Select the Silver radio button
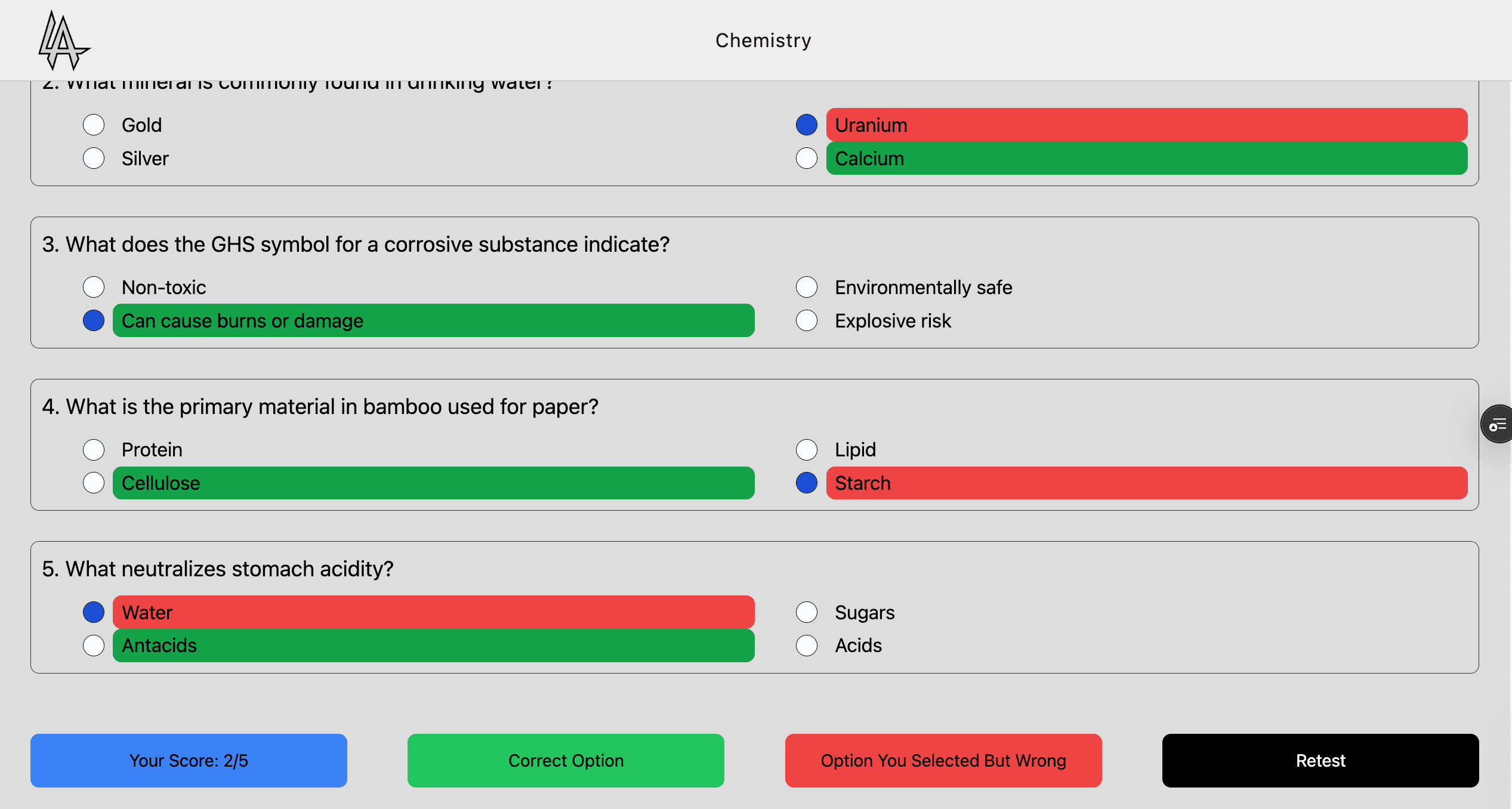 [x=93, y=158]
